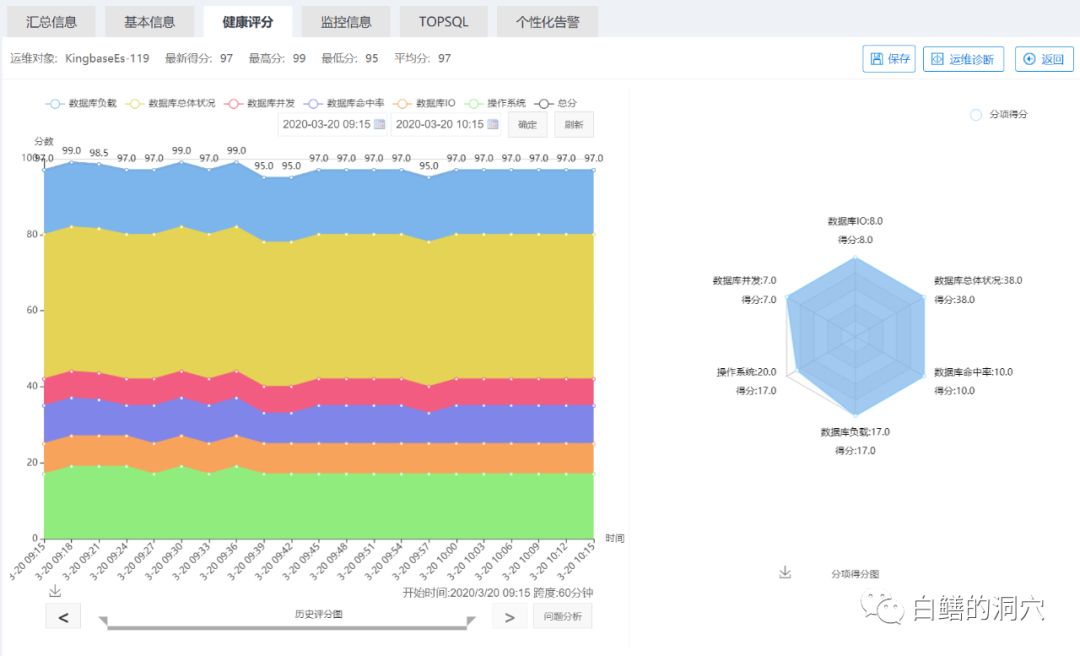Open the TOPSQL tab
Image resolution: width=1080 pixels, height=656 pixels.
pos(443,22)
